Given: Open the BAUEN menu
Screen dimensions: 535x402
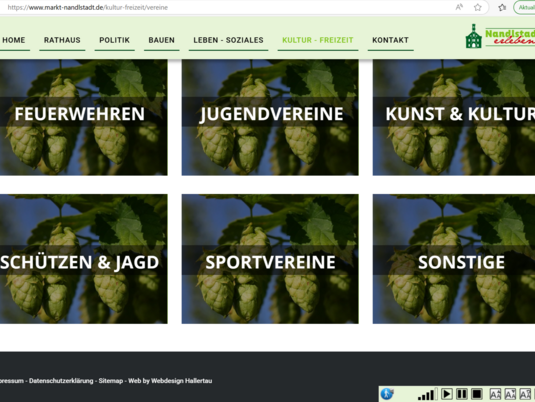Looking at the screenshot, I should click(161, 40).
